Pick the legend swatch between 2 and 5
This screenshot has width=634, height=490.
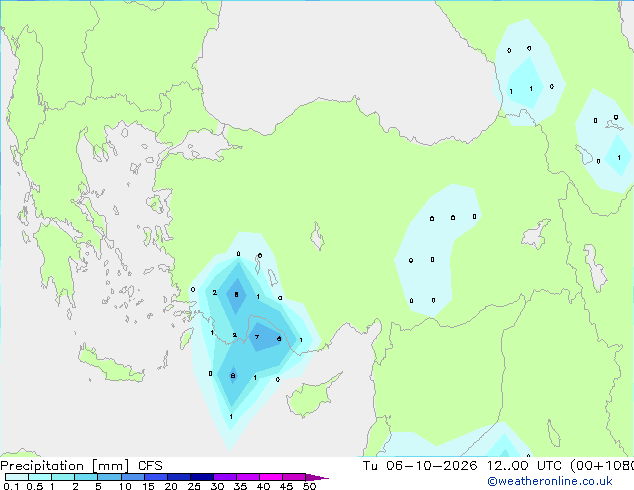[86, 477]
